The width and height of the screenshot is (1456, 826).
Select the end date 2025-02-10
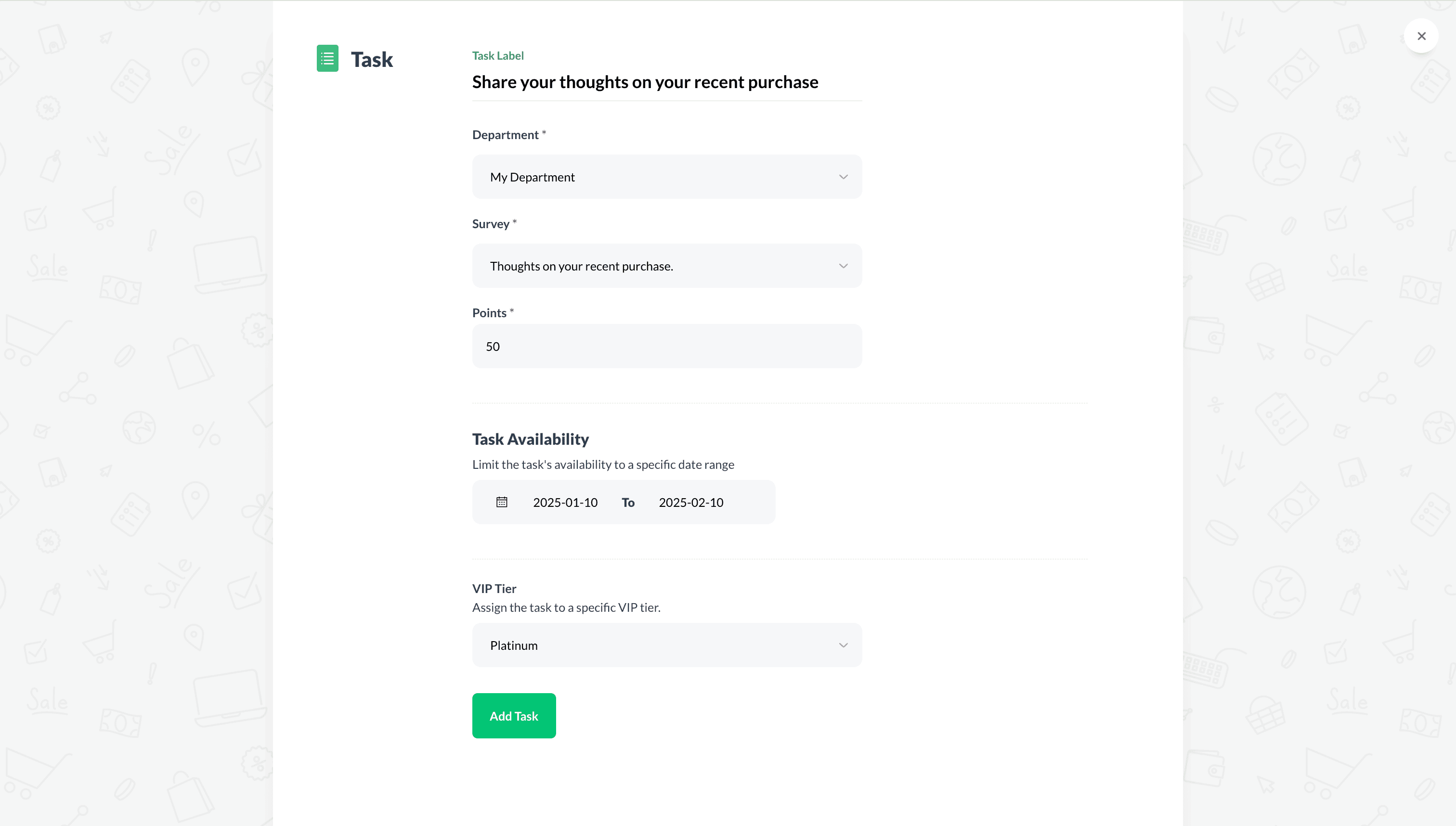click(x=690, y=503)
